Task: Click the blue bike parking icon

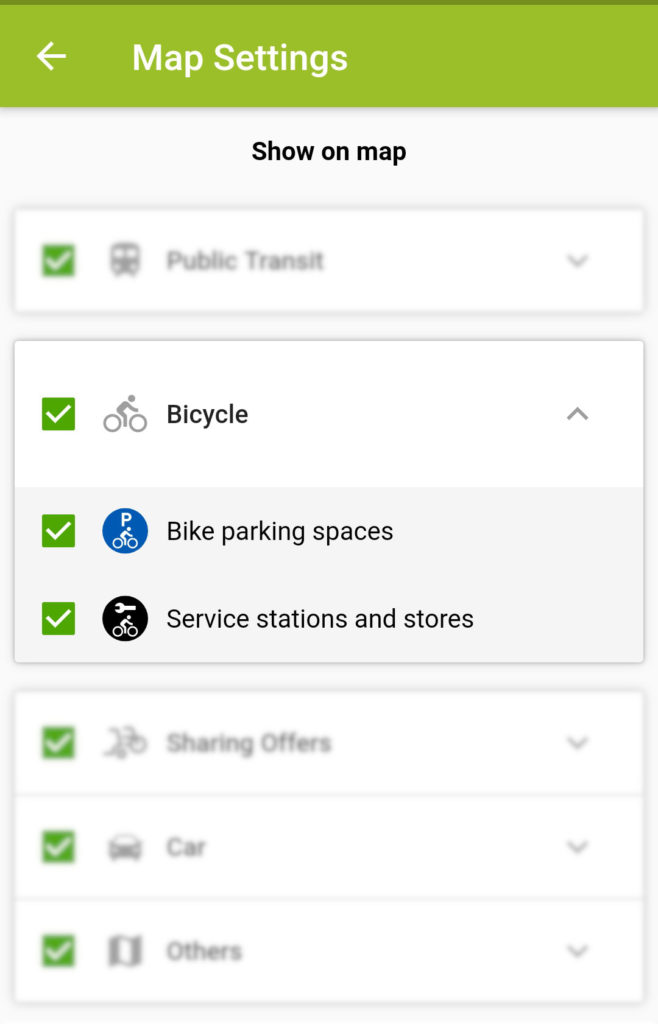Action: click(125, 531)
